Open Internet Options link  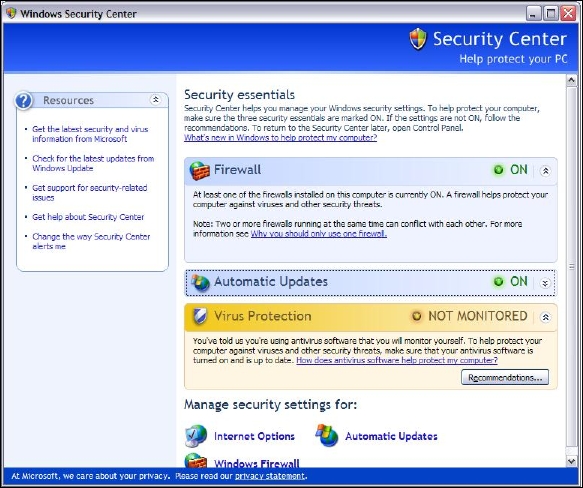click(254, 436)
